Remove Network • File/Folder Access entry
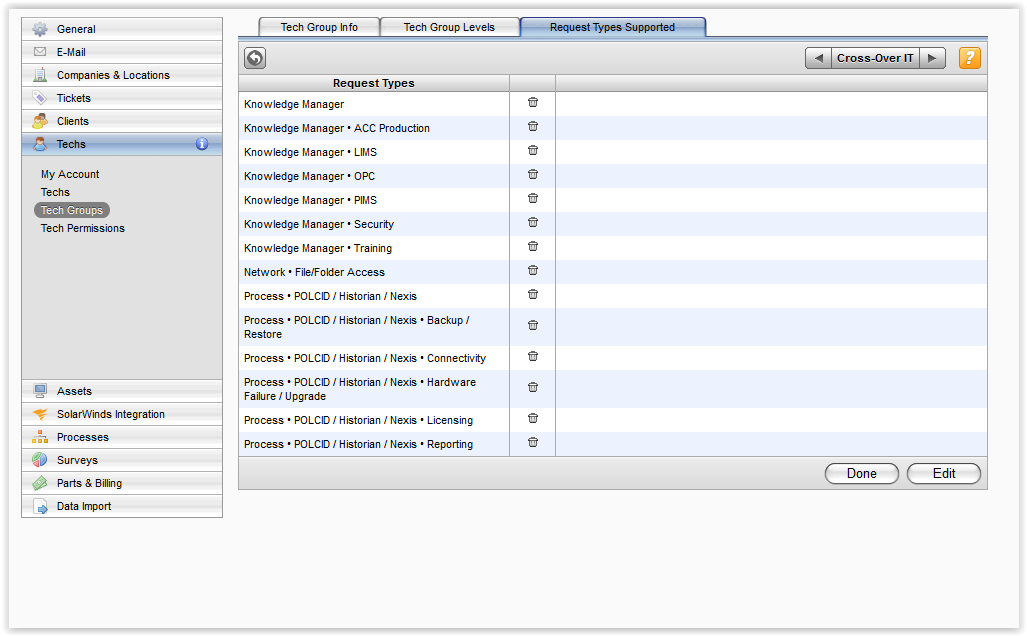 point(532,271)
